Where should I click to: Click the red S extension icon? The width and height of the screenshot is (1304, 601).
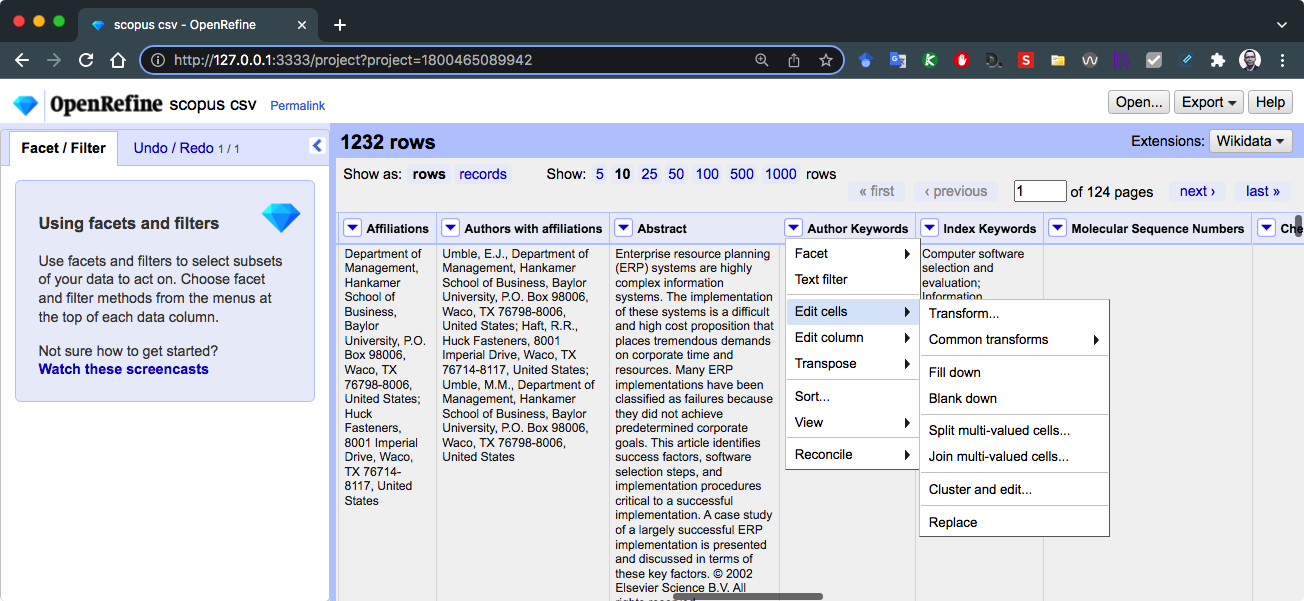[x=1025, y=60]
